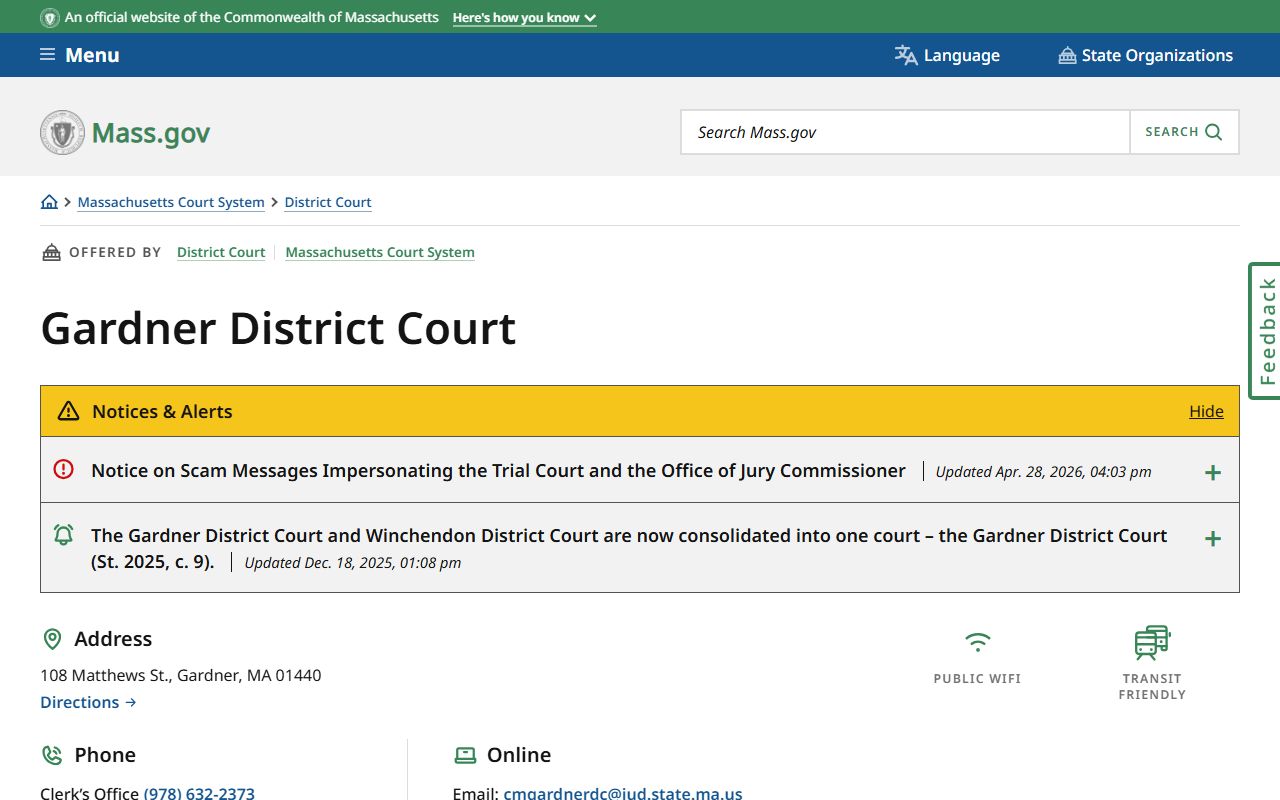This screenshot has height=800, width=1280.
Task: Click the Online laptop icon
Action: coord(465,755)
